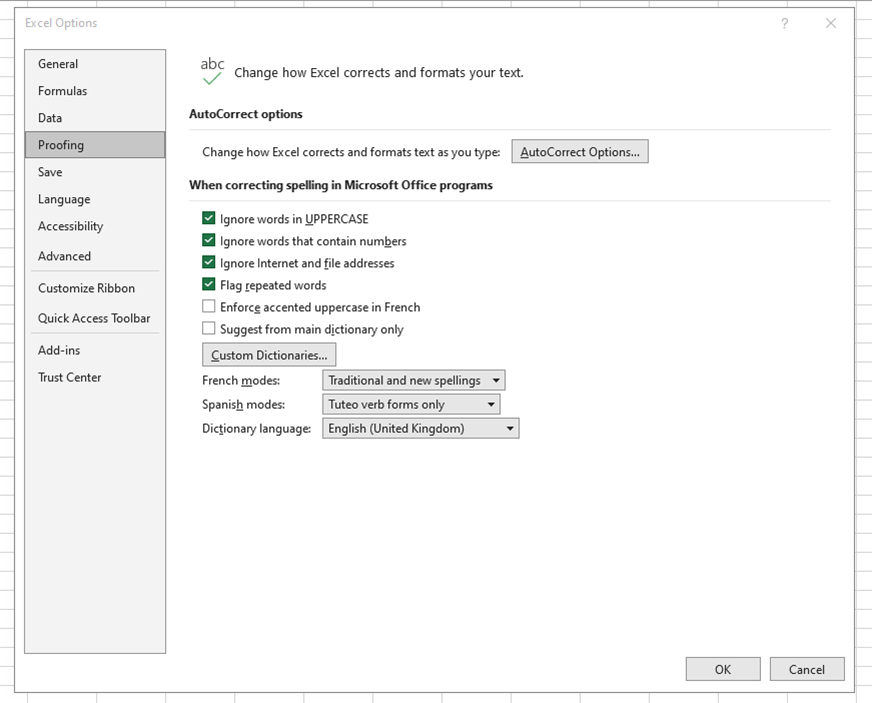Image resolution: width=872 pixels, height=703 pixels.
Task: Toggle Flag repeated words off
Action: 208,284
